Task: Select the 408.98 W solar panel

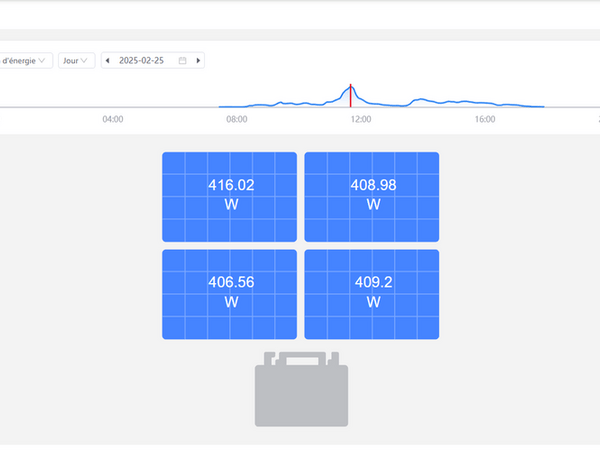Action: point(372,196)
